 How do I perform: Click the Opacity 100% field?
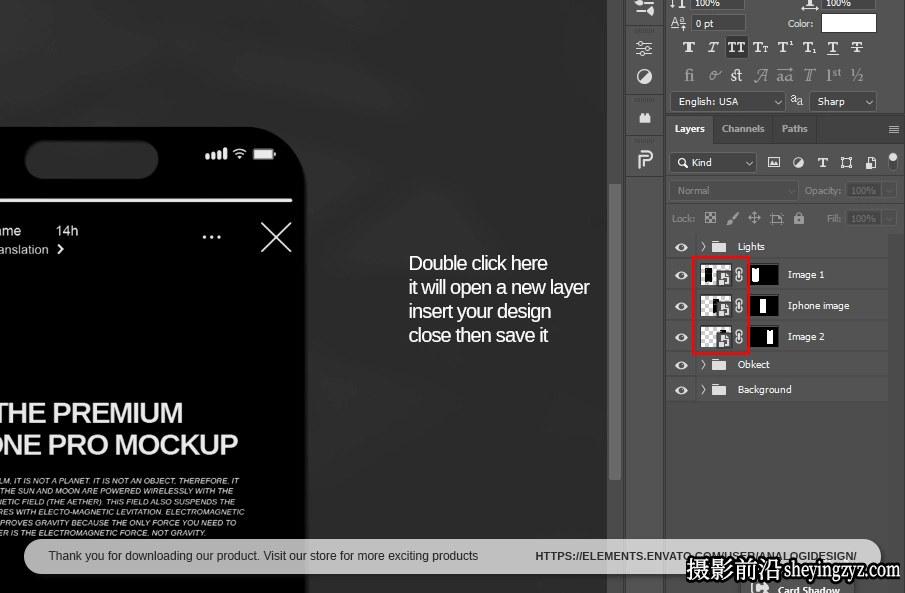pos(863,191)
